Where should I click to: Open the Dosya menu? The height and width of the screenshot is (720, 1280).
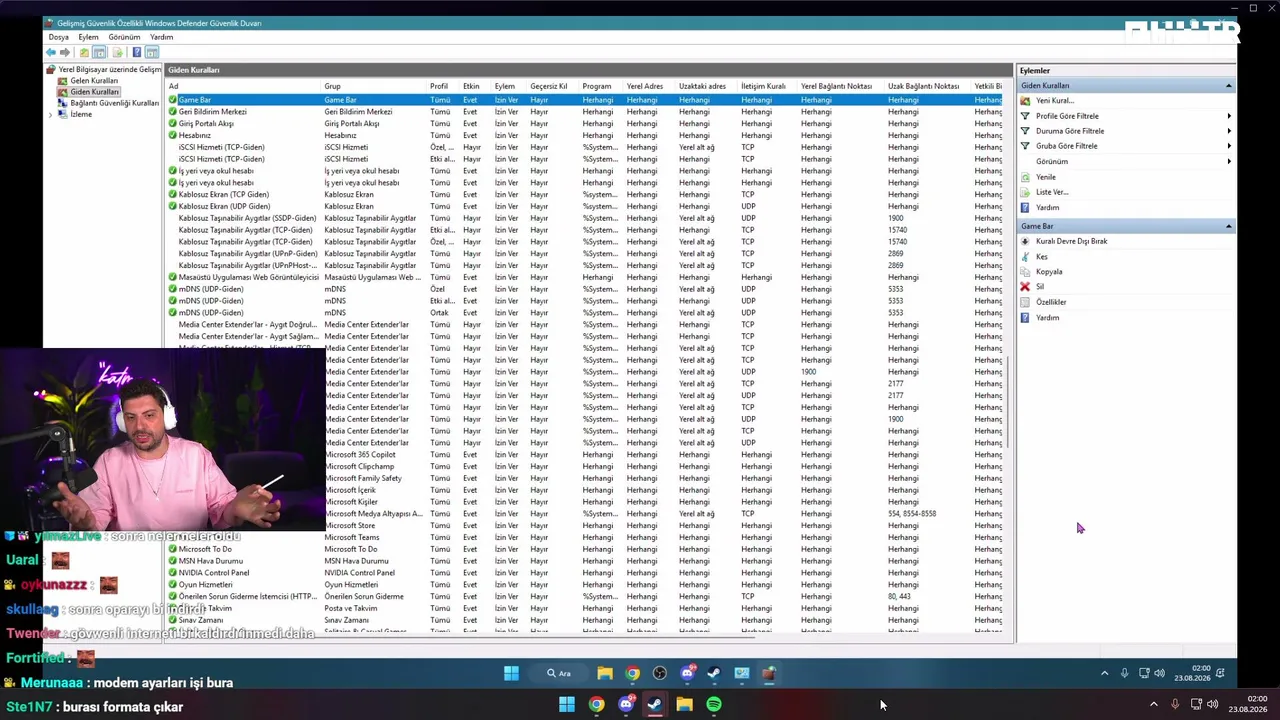click(58, 37)
